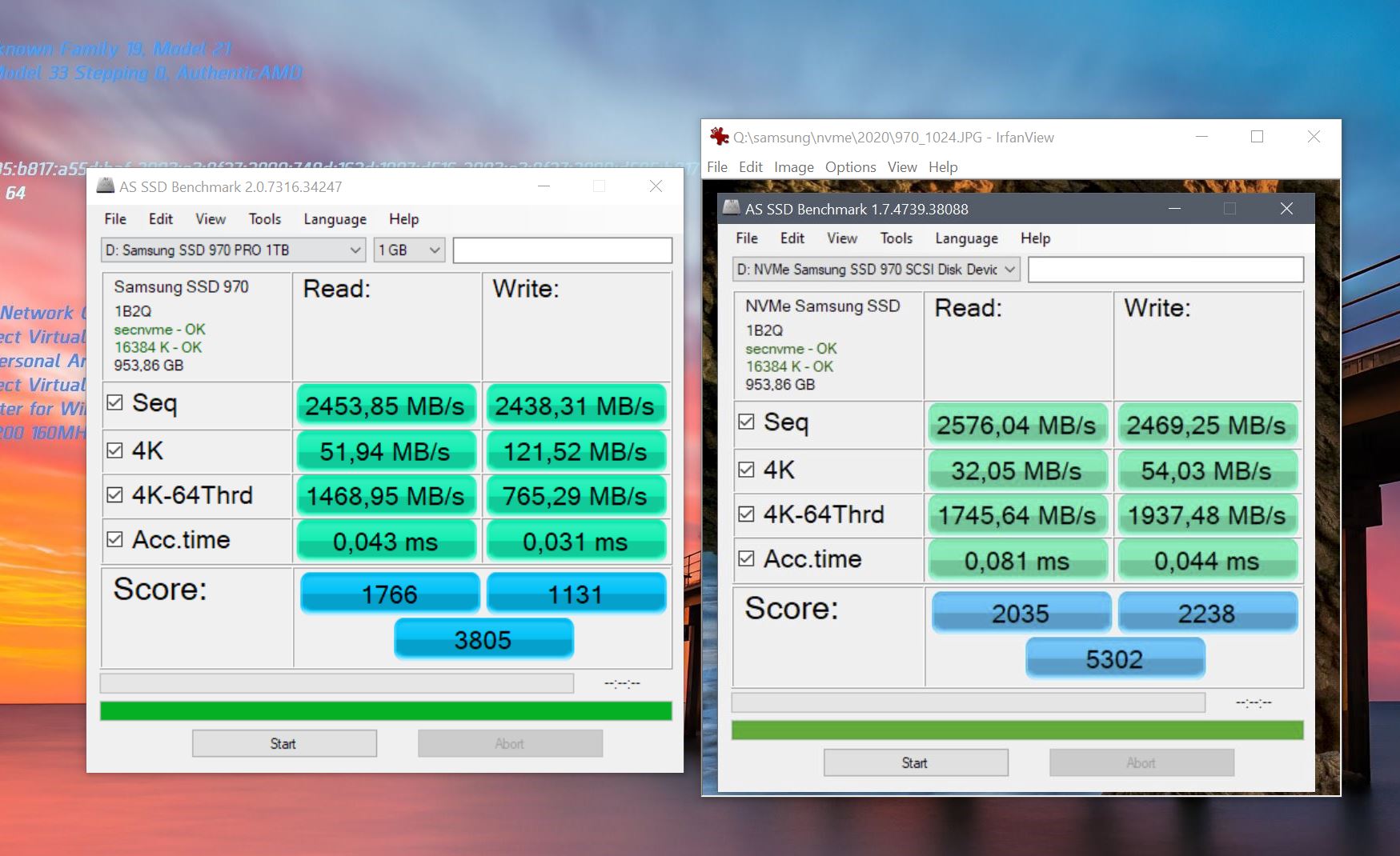This screenshot has height=856, width=1400.
Task: Click Abort button in AS SSD 1.7 image
Action: pos(1141,762)
